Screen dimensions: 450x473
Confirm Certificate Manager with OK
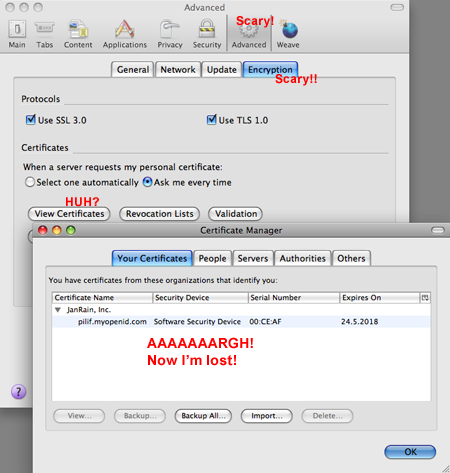410,452
